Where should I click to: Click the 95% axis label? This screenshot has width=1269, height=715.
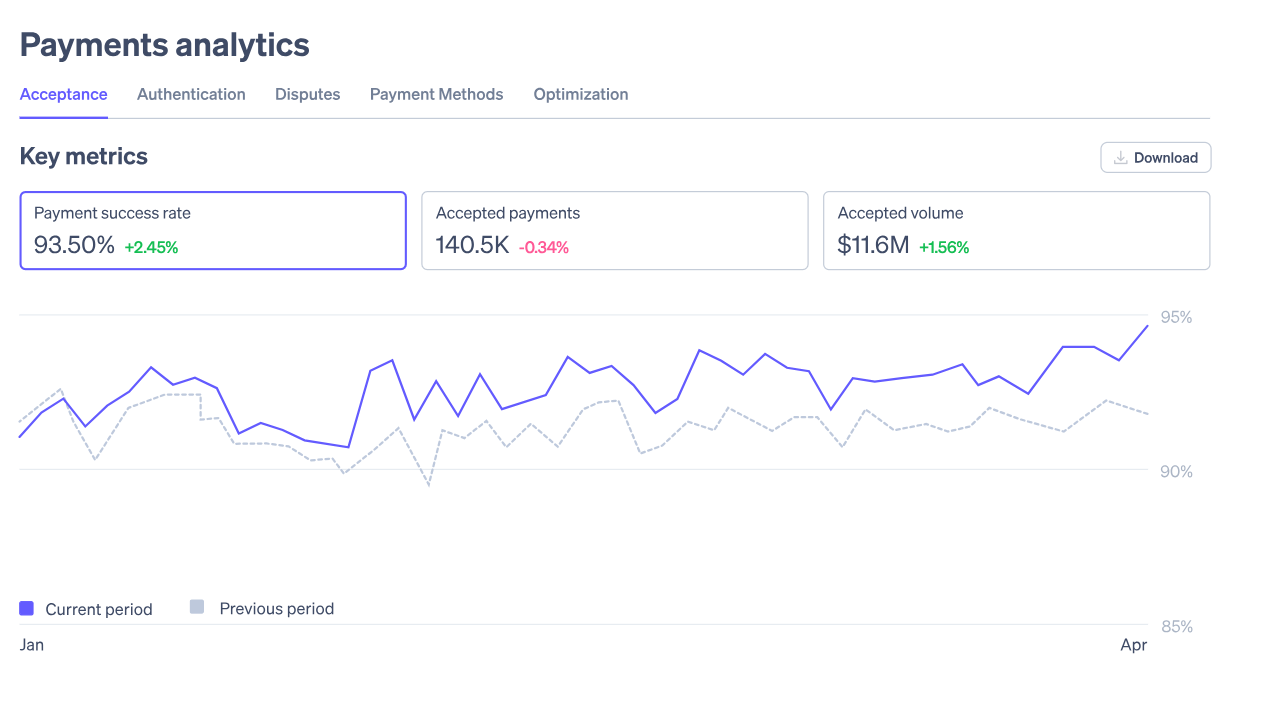[x=1176, y=317]
